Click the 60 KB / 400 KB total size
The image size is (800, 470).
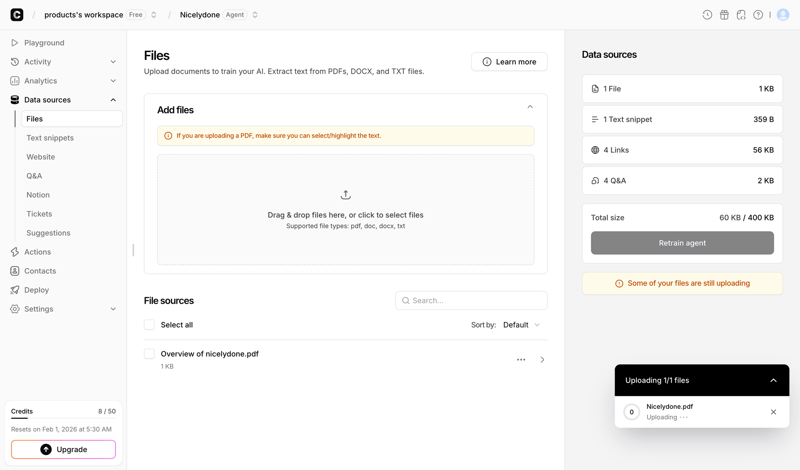pos(746,217)
